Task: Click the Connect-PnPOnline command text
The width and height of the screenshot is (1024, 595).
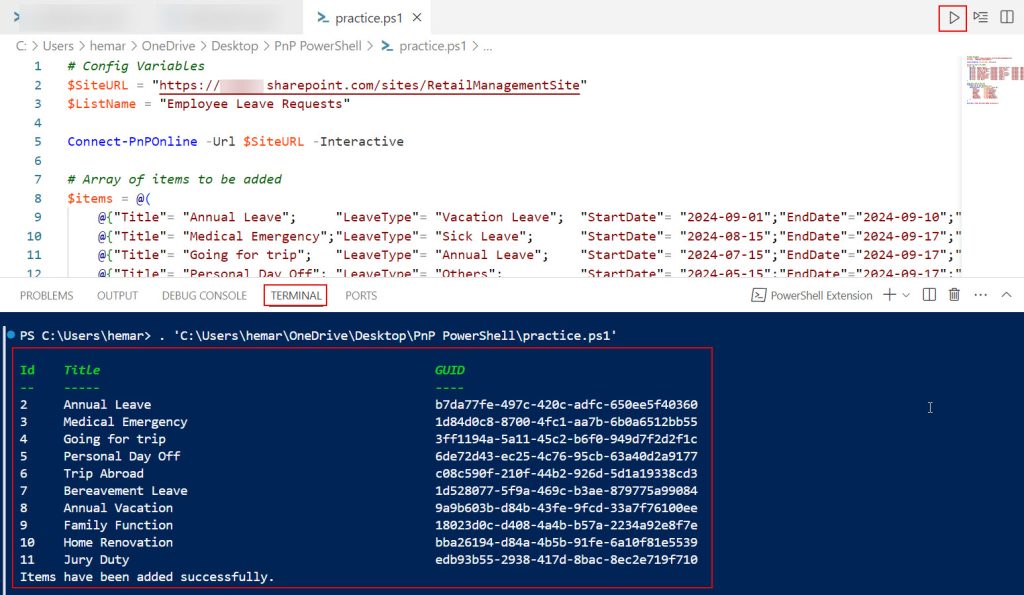Action: 132,142
